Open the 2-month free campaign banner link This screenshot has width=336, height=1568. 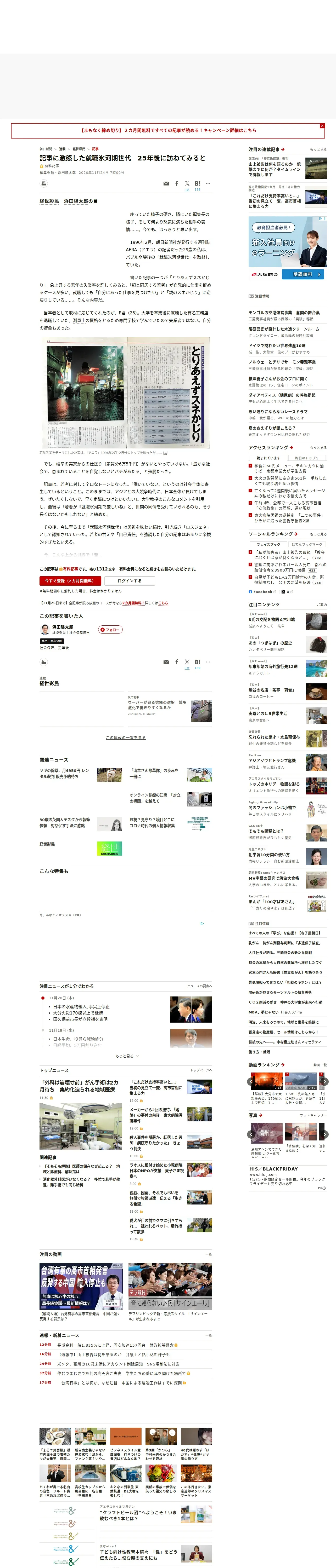click(168, 130)
